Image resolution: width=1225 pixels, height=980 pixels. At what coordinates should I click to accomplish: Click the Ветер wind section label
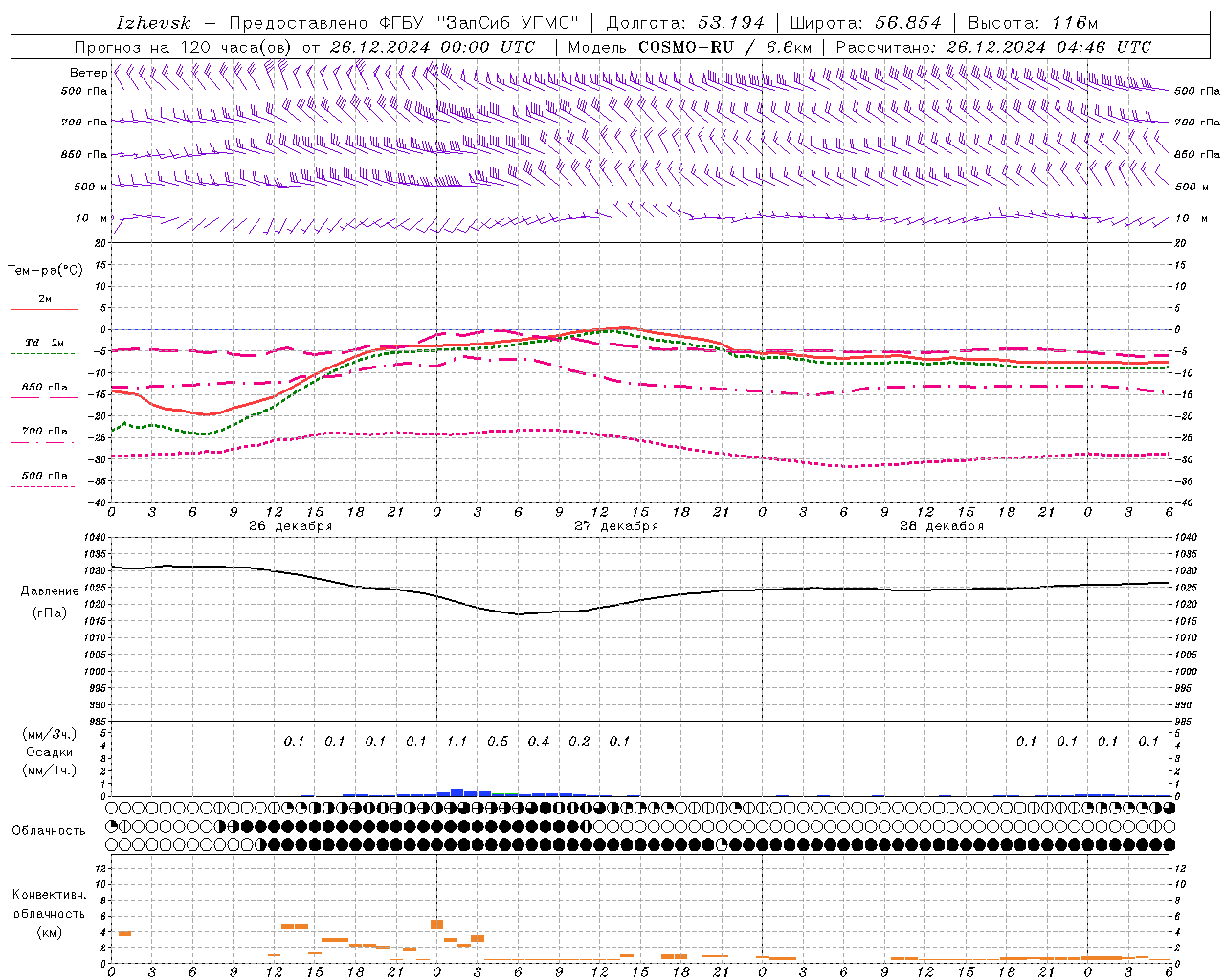(x=88, y=73)
